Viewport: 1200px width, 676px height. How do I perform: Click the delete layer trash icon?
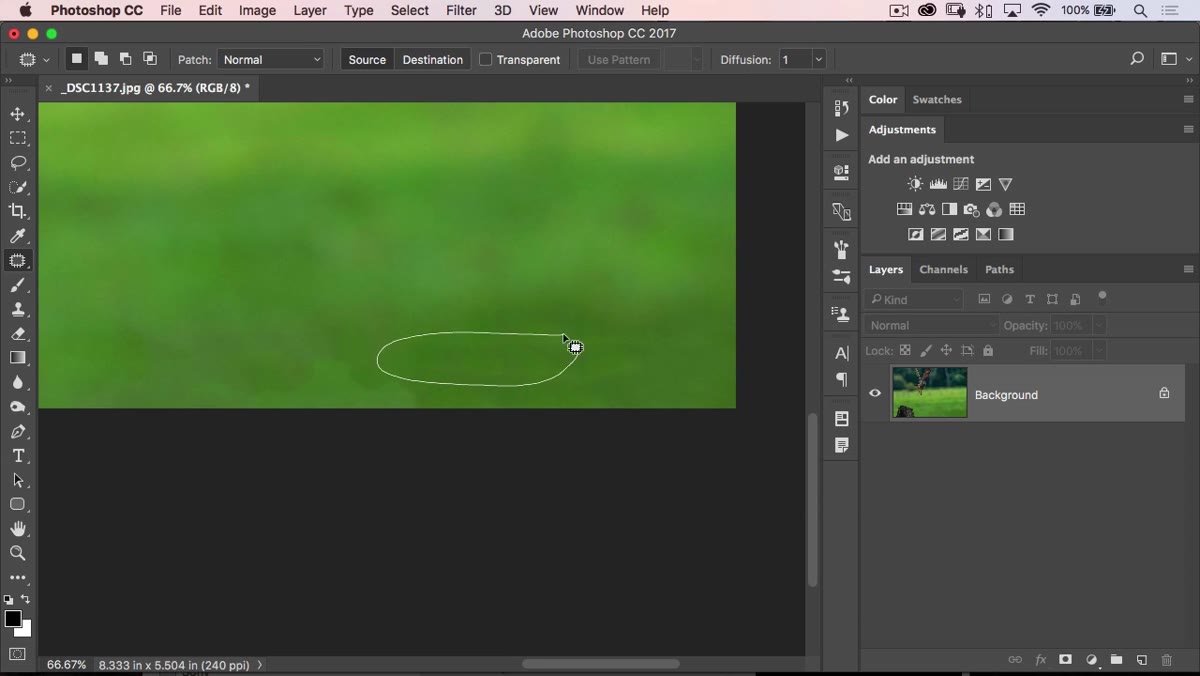click(x=1166, y=660)
